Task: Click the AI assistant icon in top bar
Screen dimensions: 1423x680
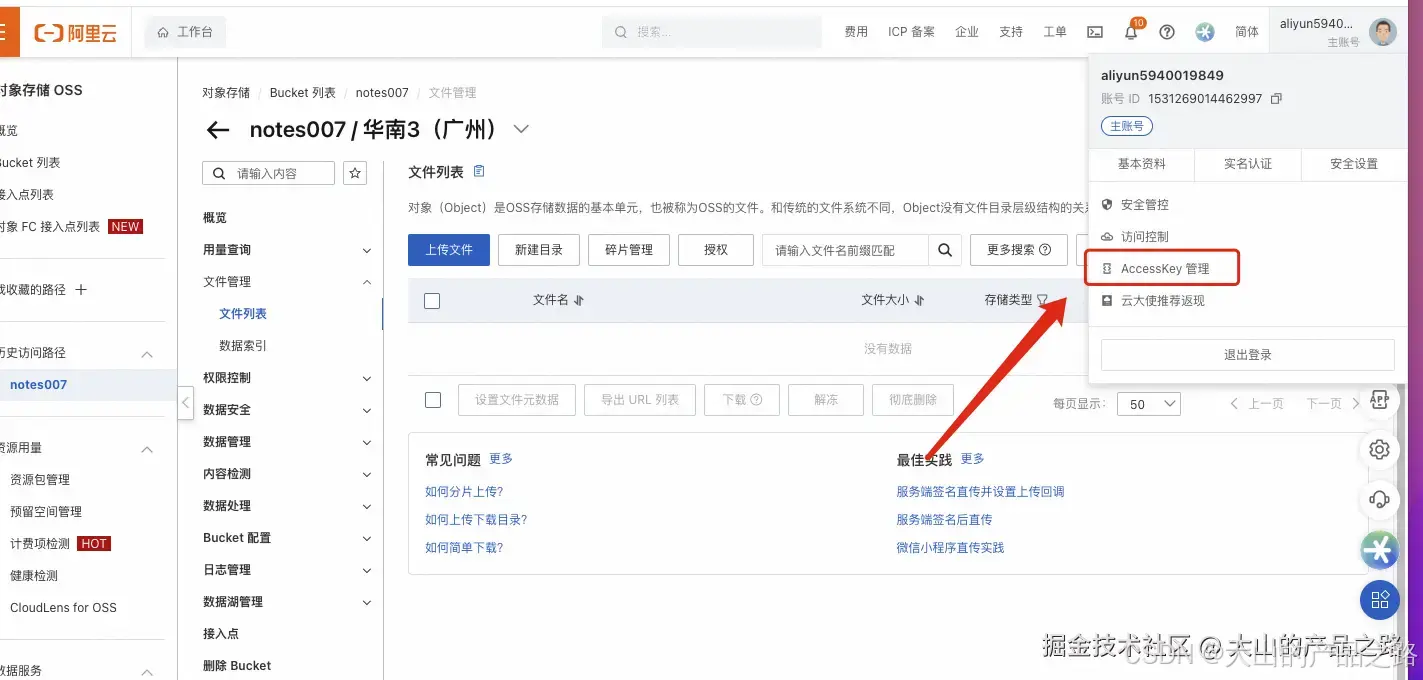Action: pyautogui.click(x=1205, y=32)
